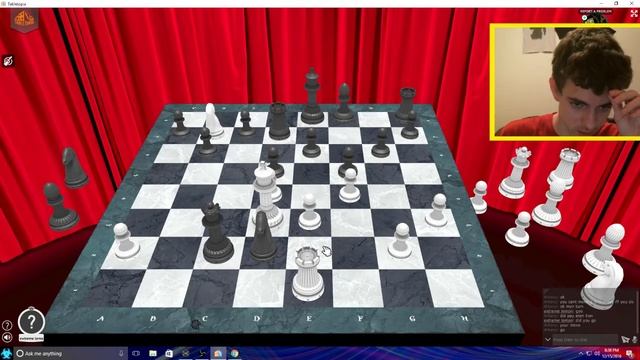Open the Microsoft Store taskbar icon
The width and height of the screenshot is (640, 360).
pyautogui.click(x=169, y=353)
